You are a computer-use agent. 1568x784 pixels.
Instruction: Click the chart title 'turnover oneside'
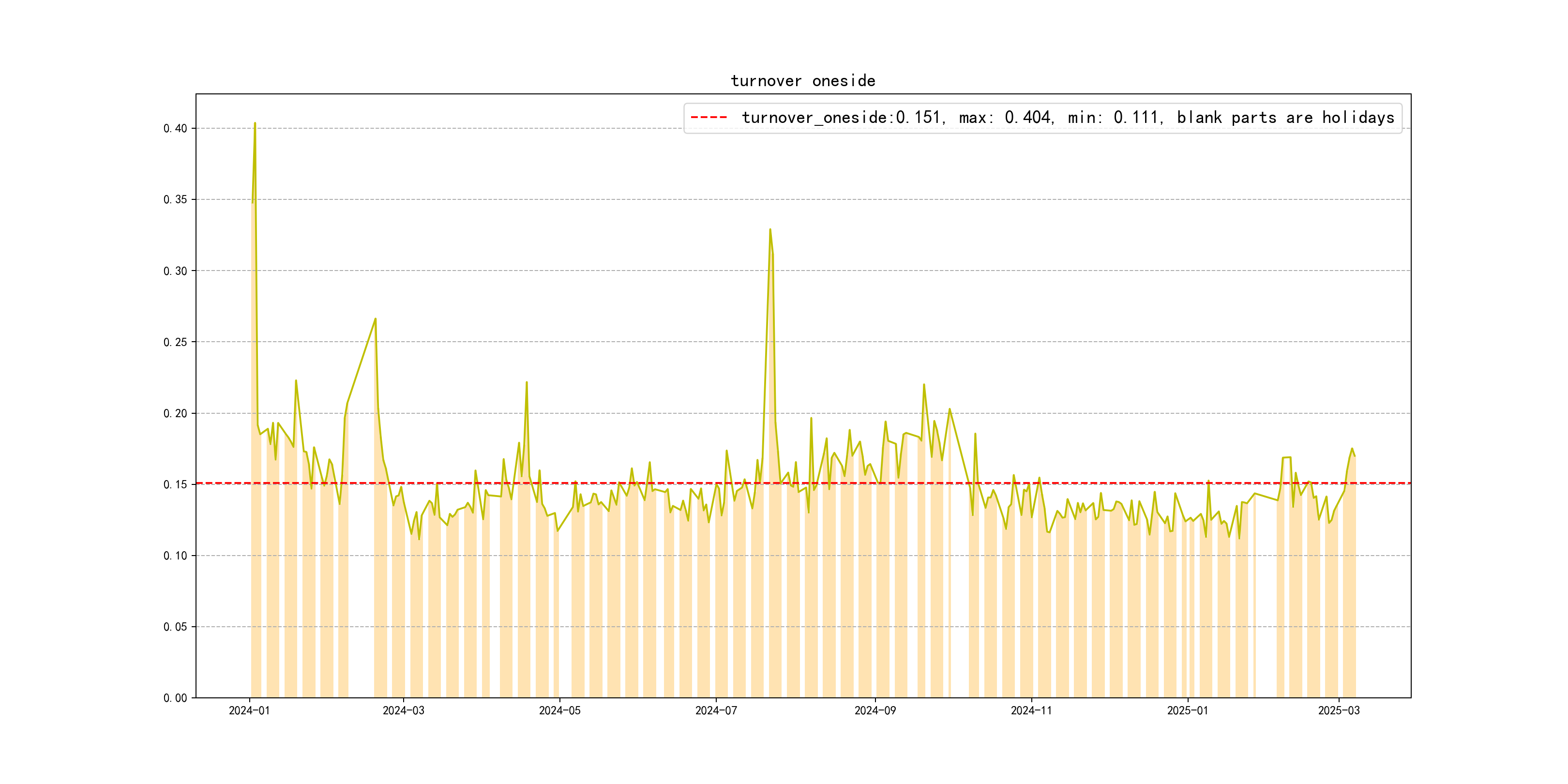tap(802, 81)
